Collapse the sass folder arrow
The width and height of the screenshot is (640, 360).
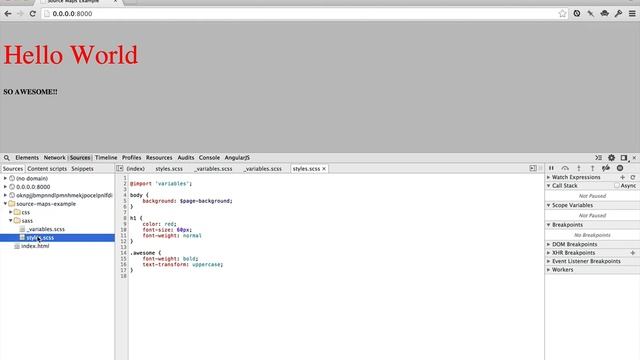[11, 220]
